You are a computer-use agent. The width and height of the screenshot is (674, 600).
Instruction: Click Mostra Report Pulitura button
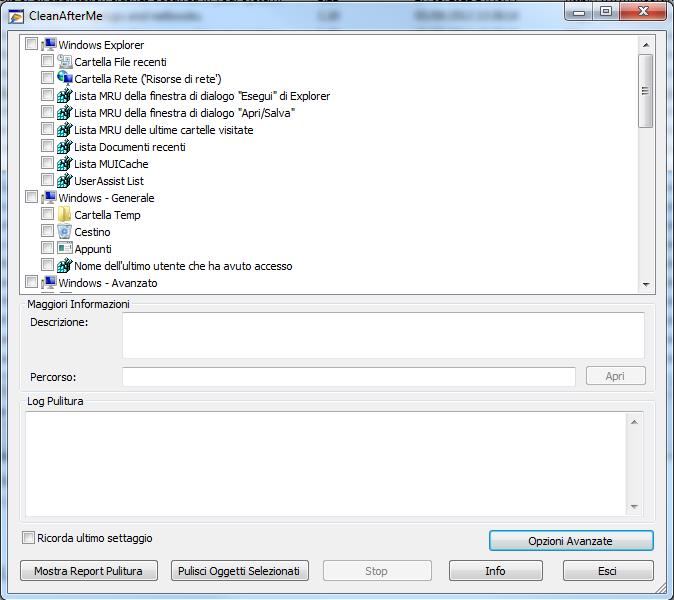(x=89, y=571)
